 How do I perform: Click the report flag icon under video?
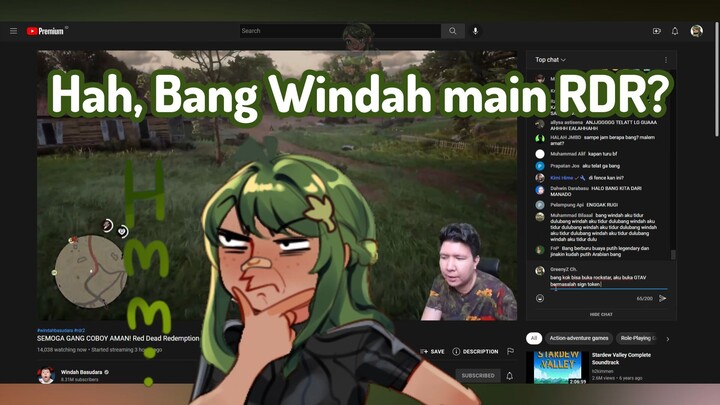[510, 351]
